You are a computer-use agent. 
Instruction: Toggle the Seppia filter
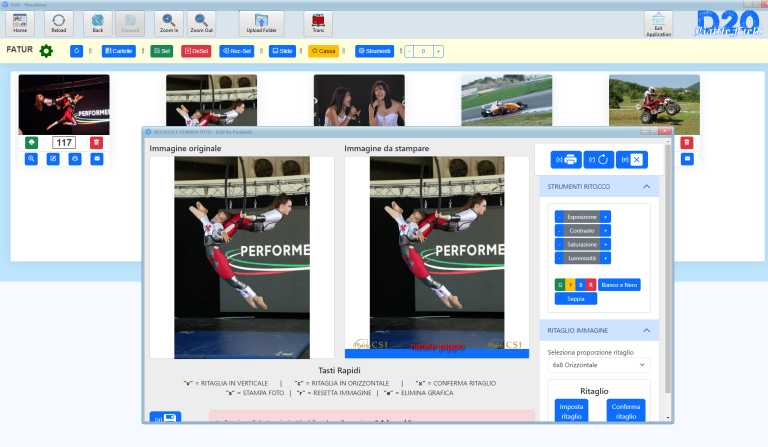tap(575, 298)
